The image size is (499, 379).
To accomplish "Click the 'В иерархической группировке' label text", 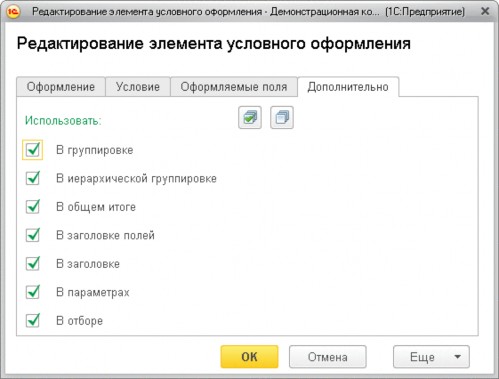I will tap(136, 179).
